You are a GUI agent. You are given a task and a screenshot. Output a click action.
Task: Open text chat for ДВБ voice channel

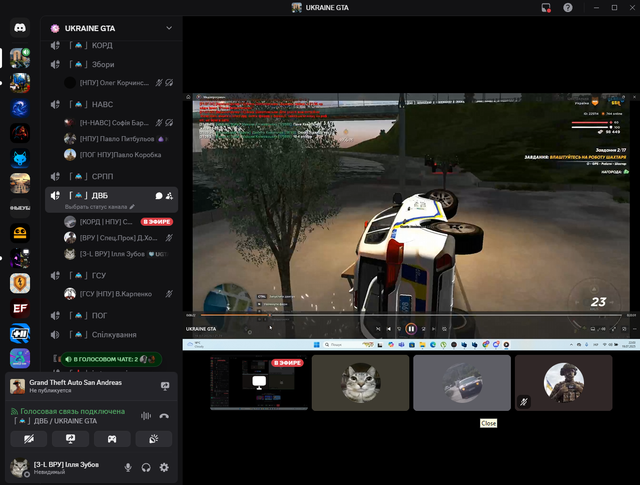click(159, 196)
